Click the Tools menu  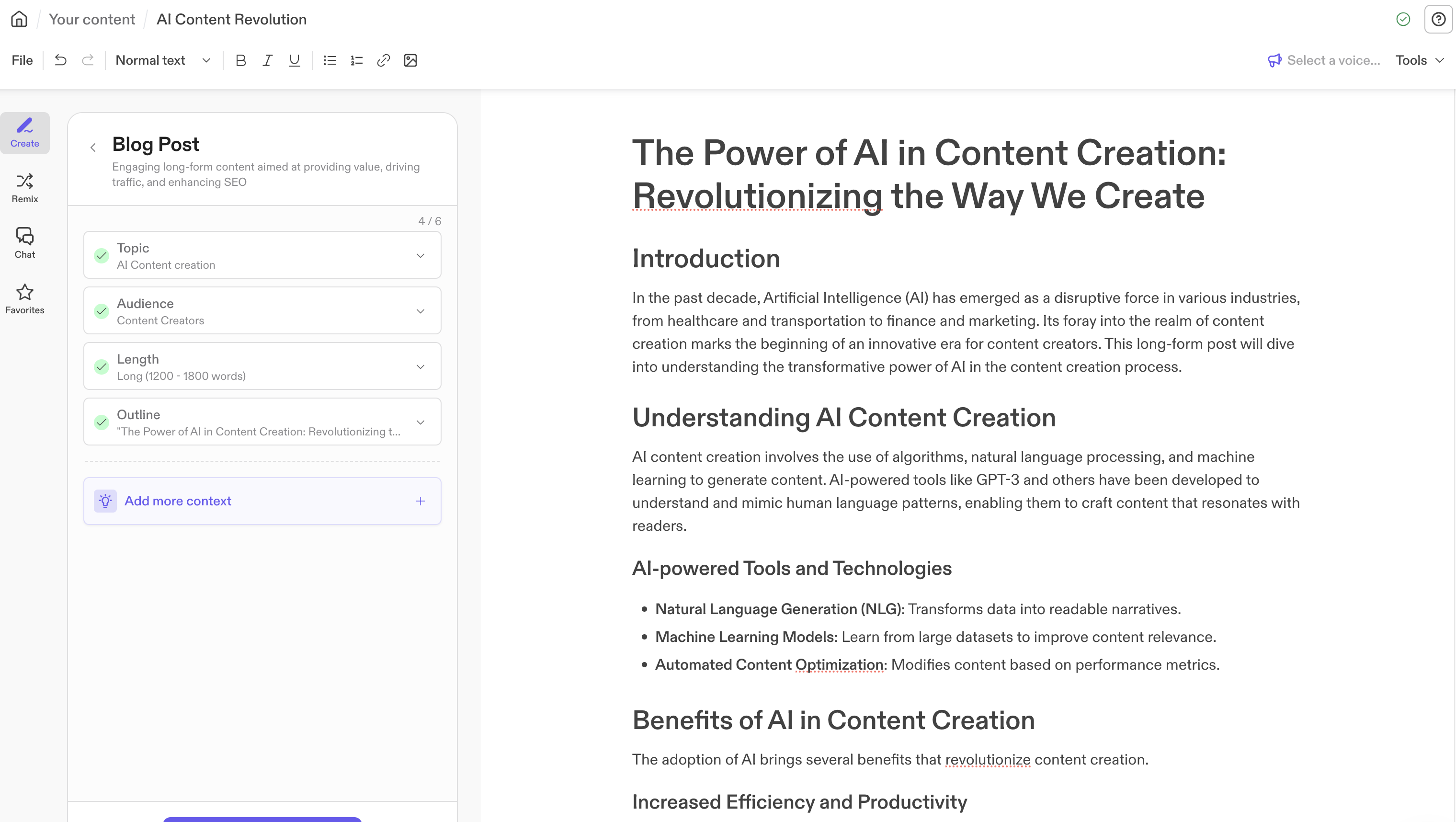(1418, 60)
